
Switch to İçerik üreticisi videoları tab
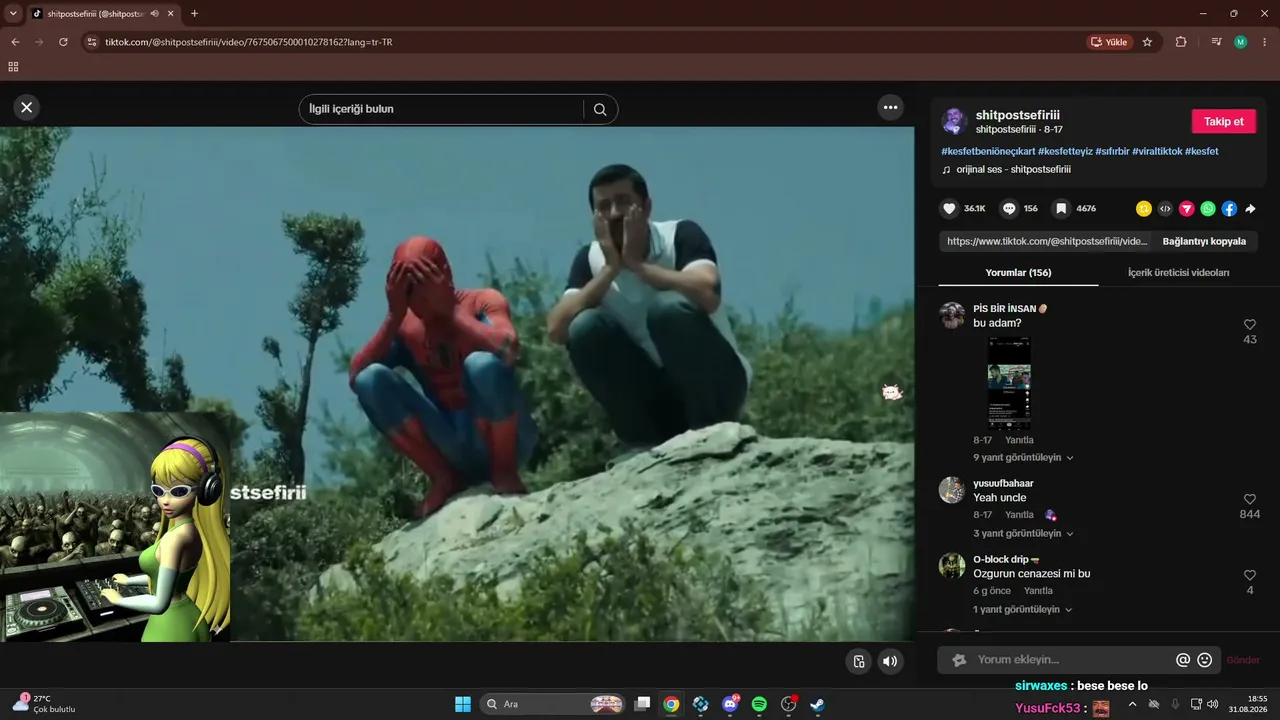pos(1178,273)
